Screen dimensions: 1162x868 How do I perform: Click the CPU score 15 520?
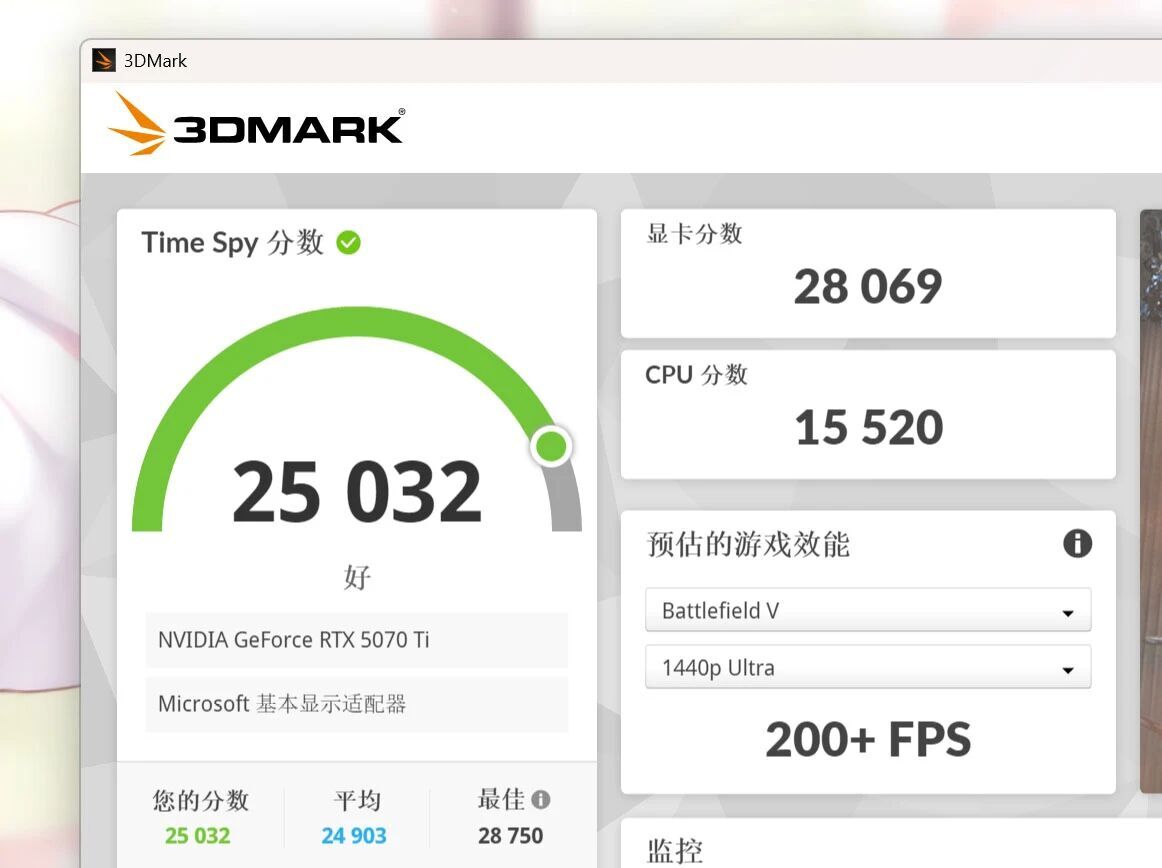tap(869, 428)
